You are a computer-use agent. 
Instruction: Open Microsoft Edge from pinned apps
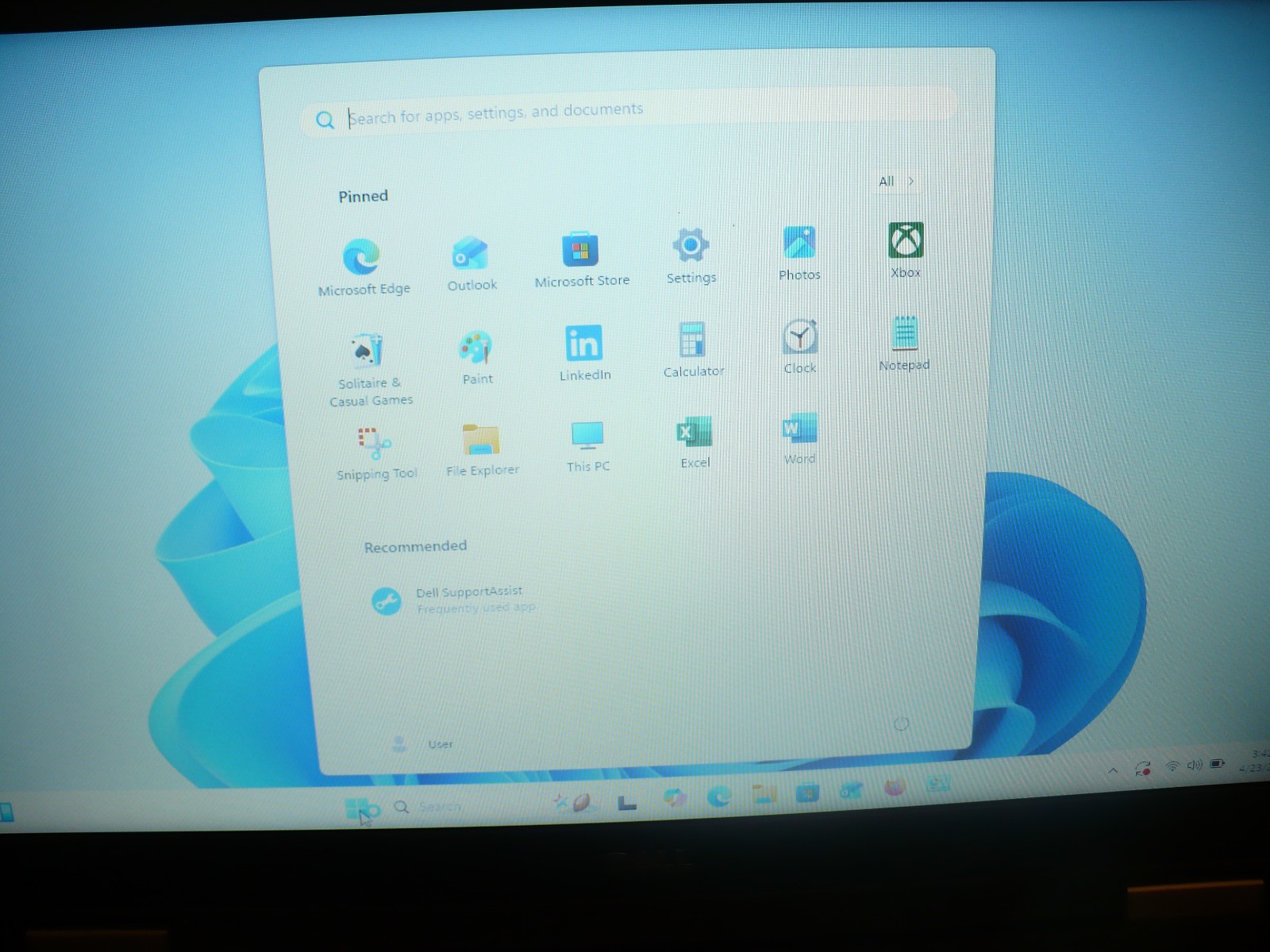point(363,267)
